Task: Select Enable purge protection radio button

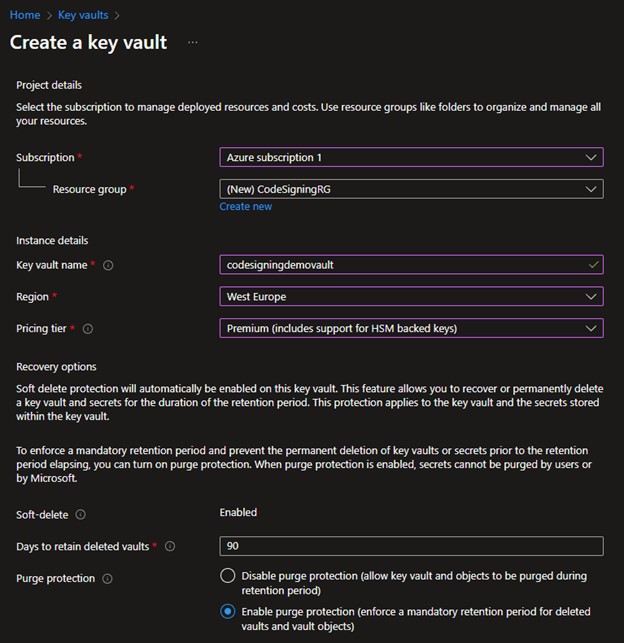Action: pyautogui.click(x=228, y=611)
